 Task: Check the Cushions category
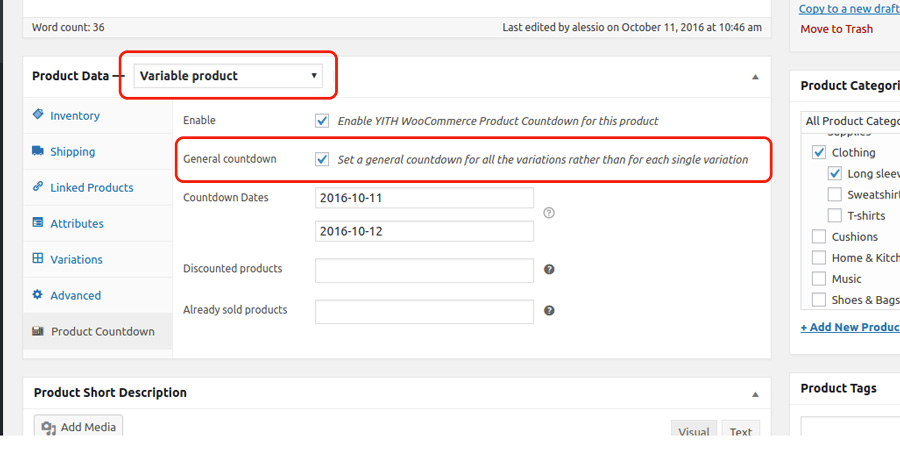(818, 236)
